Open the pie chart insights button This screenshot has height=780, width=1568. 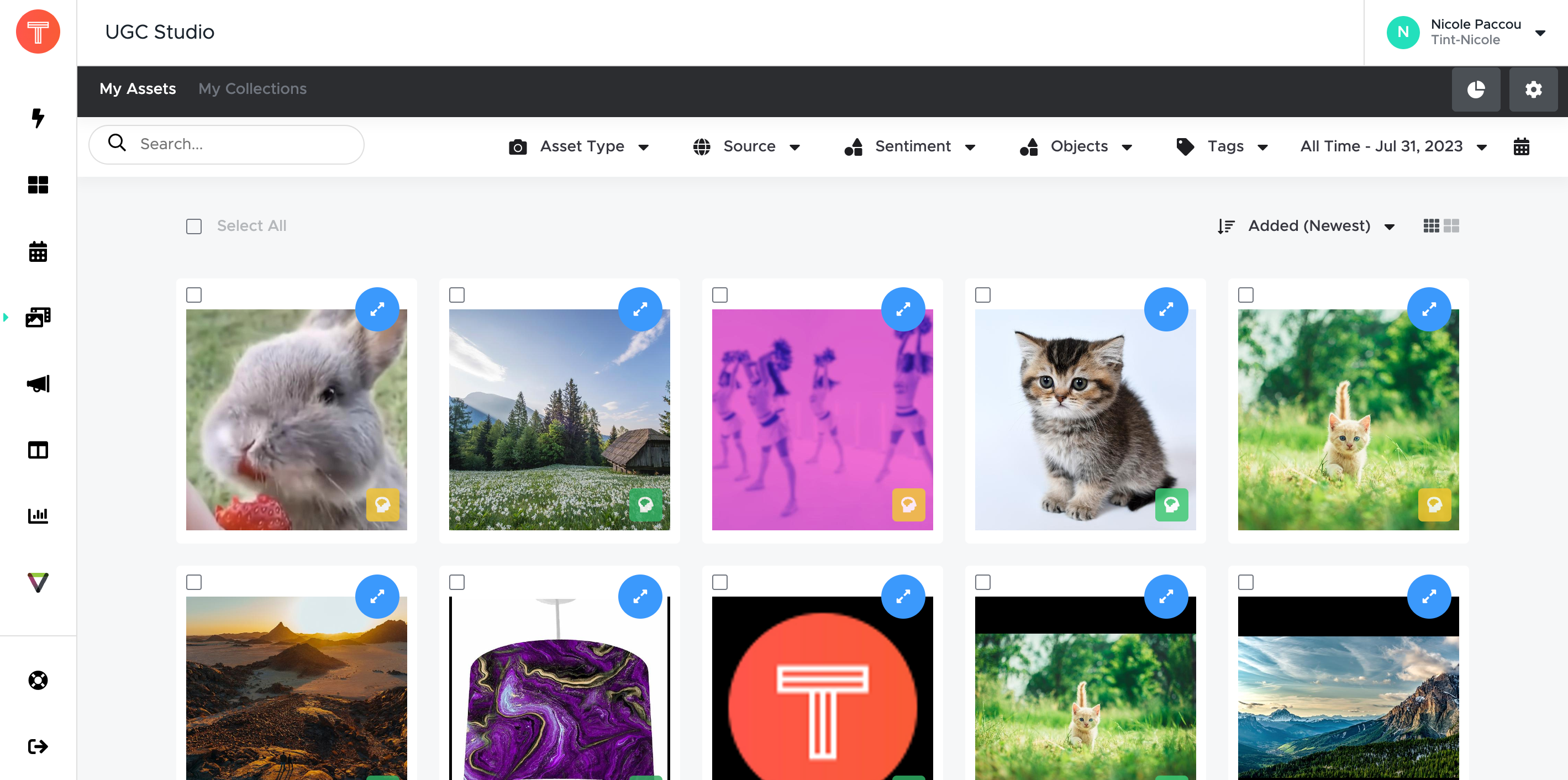click(x=1476, y=89)
